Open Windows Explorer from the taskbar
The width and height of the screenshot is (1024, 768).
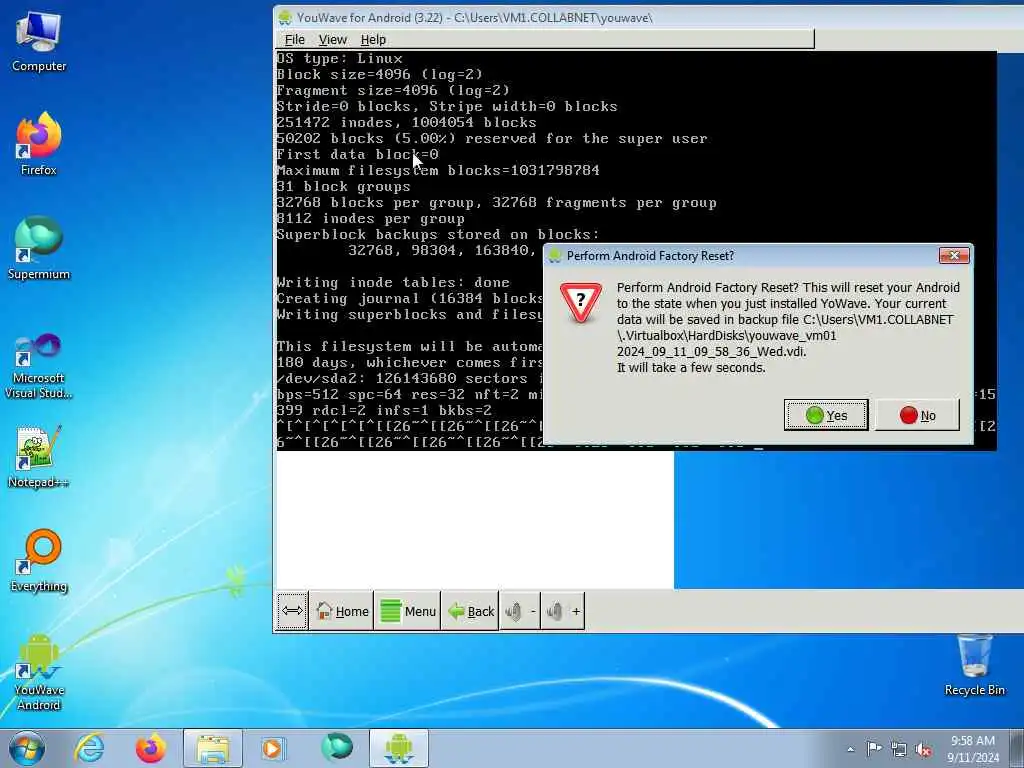pos(213,748)
